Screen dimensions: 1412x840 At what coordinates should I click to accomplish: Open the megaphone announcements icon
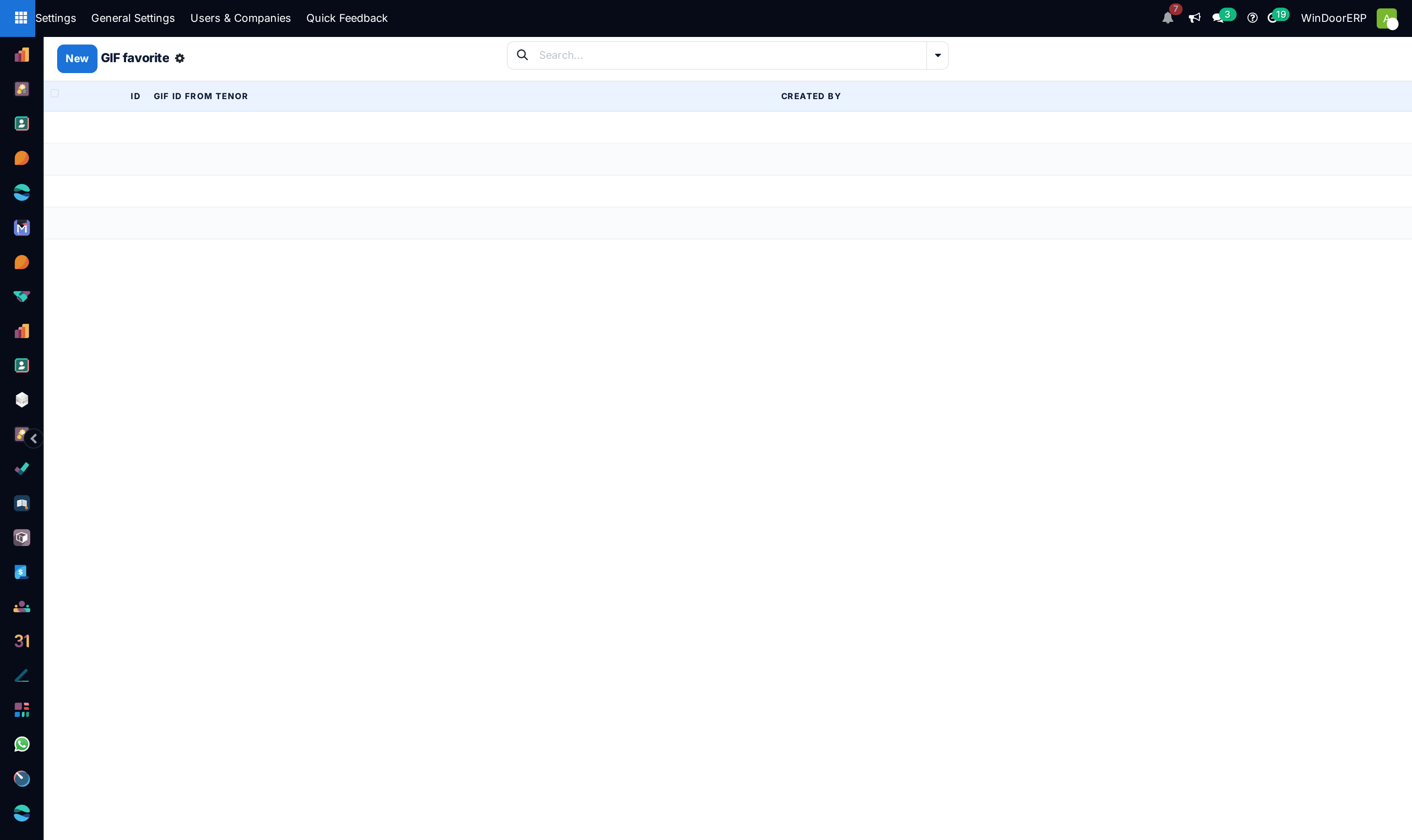[1194, 18]
